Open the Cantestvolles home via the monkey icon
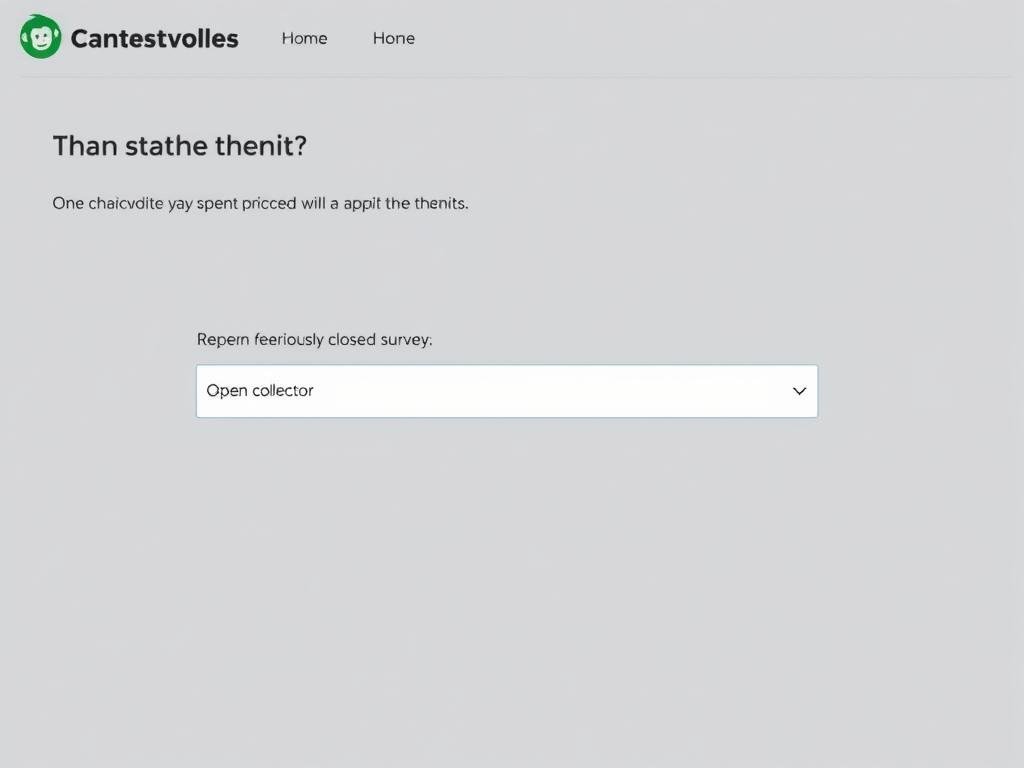Viewport: 1024px width, 768px height. pyautogui.click(x=40, y=36)
